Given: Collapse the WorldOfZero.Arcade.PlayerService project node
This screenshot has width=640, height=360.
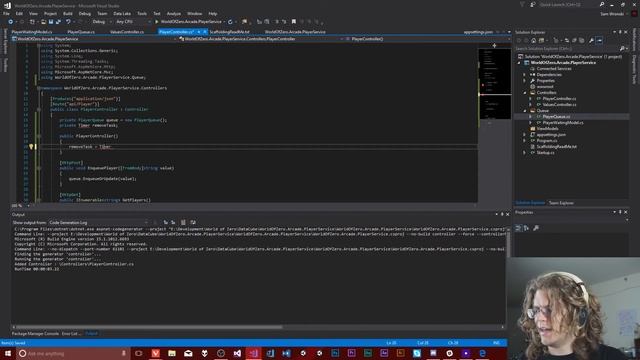Looking at the screenshot, I should point(519,63).
